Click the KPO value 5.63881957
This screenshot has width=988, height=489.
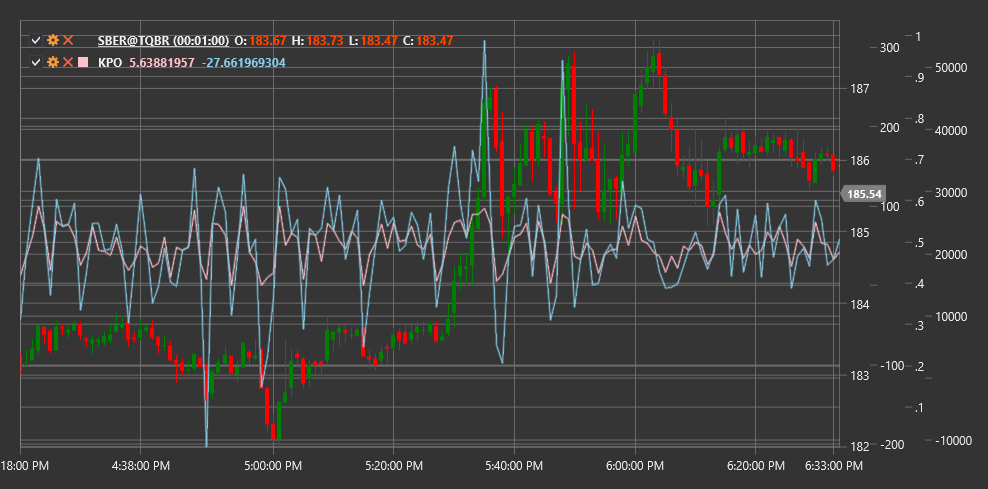coord(161,62)
